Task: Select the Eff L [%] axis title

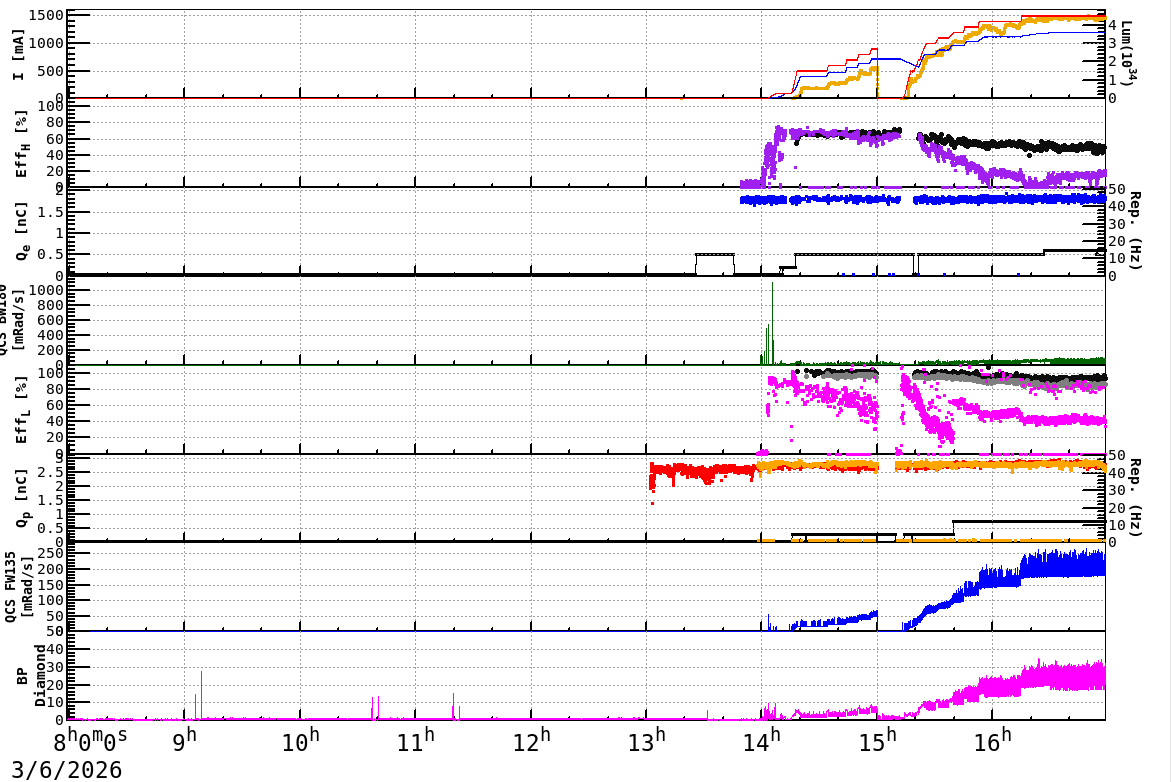Action: pyautogui.click(x=22, y=410)
